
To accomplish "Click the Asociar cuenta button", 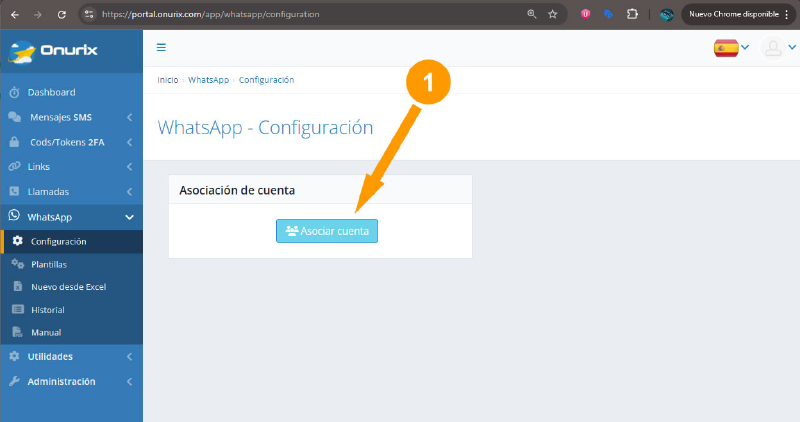I will point(327,231).
